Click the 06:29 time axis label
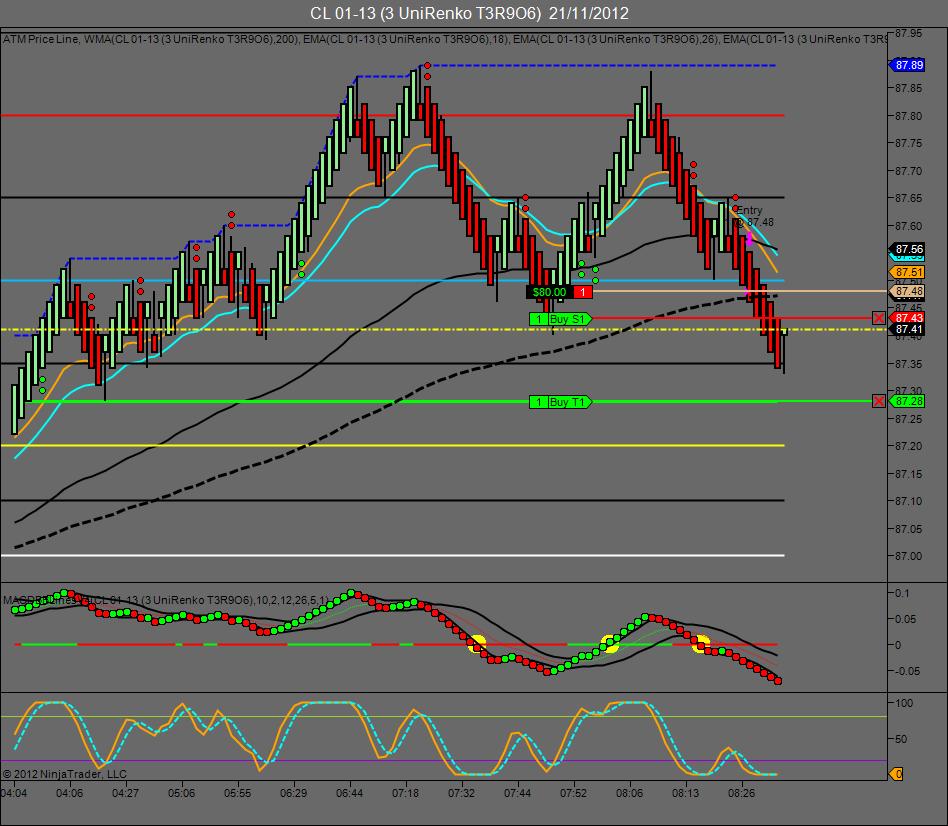 [x=293, y=792]
